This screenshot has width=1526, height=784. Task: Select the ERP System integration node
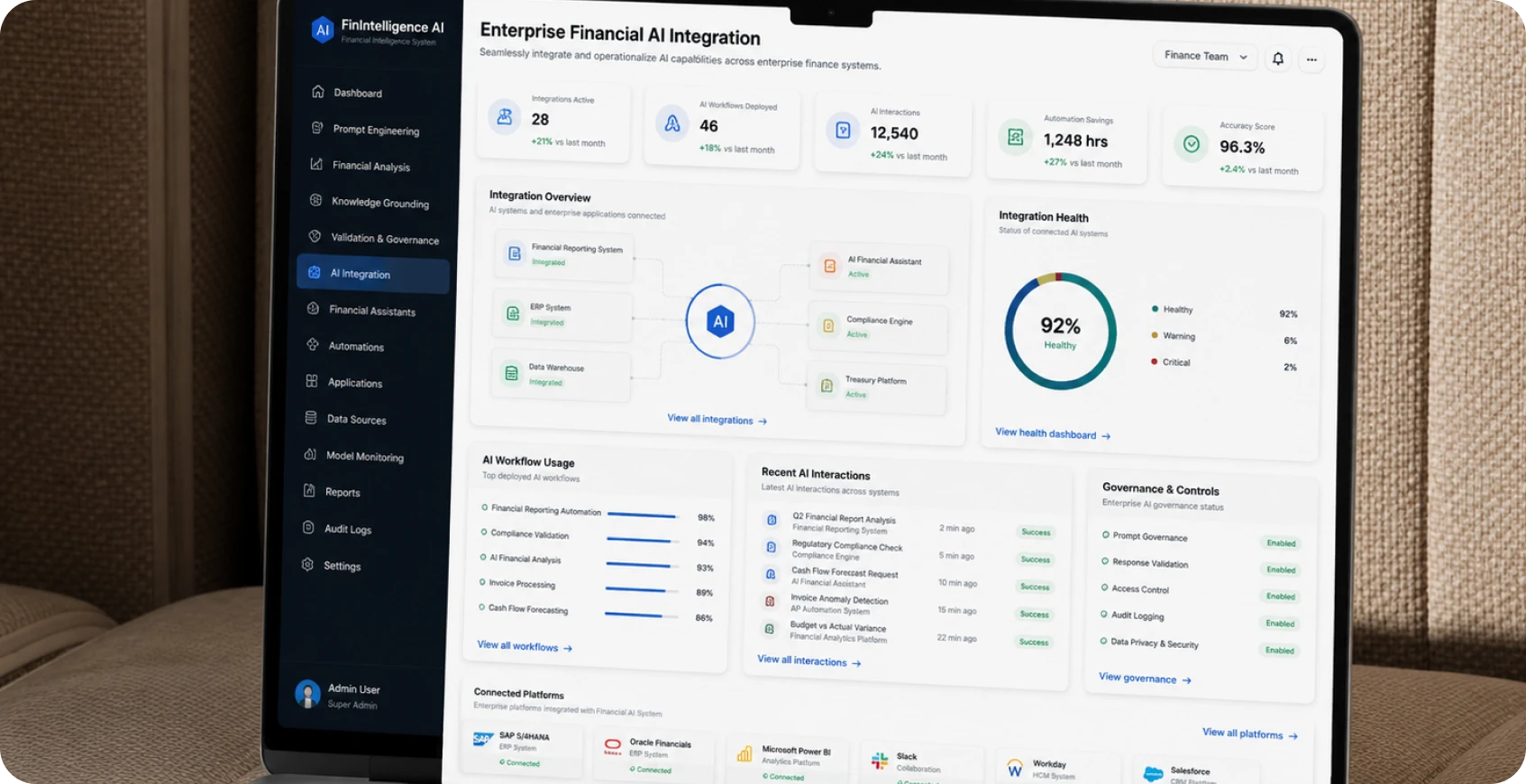coord(562,315)
